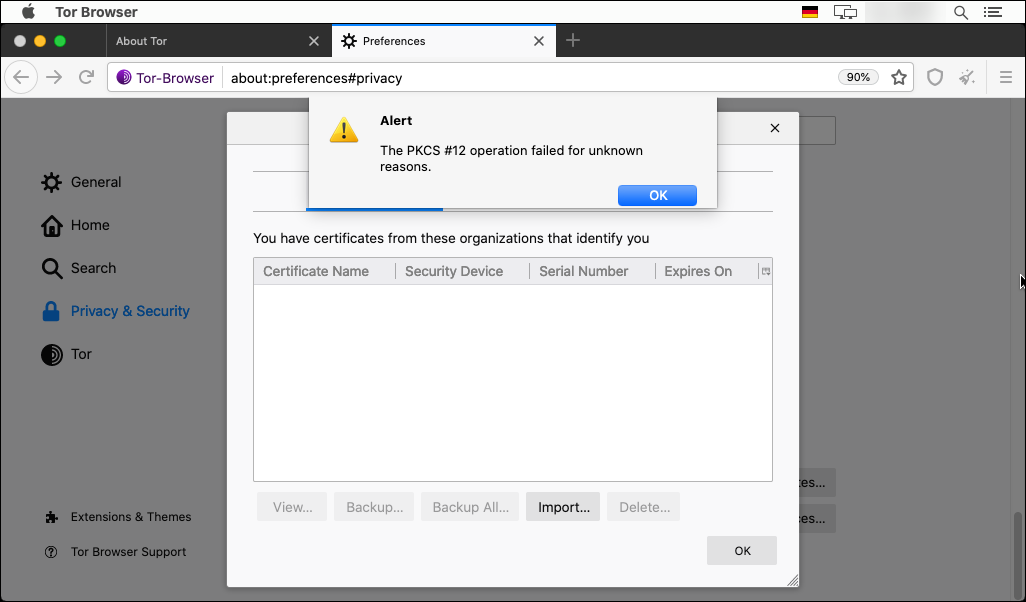The width and height of the screenshot is (1026, 602).
Task: Click the reload page icon
Action: pos(87,77)
